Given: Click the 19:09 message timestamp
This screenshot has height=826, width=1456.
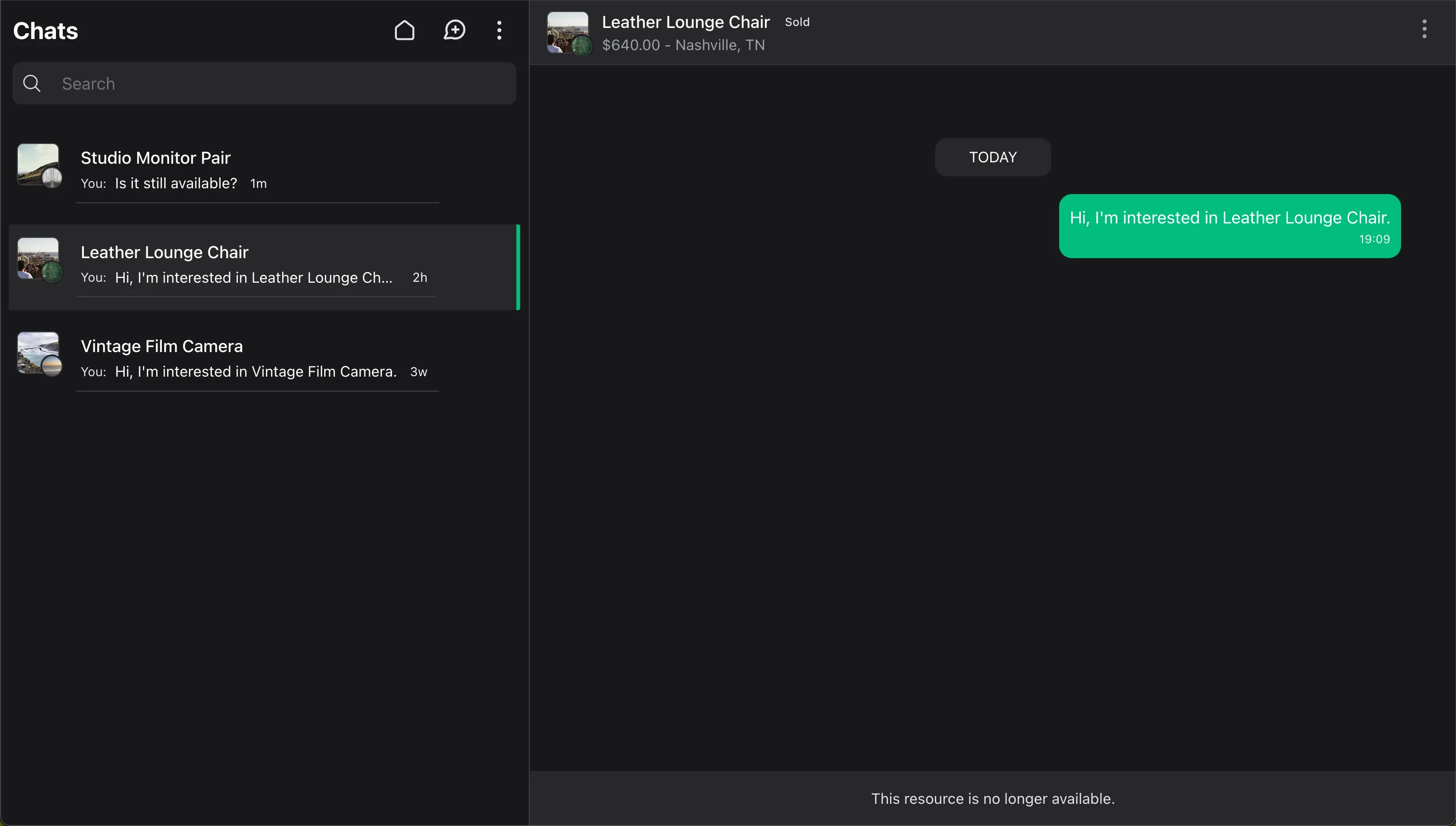Looking at the screenshot, I should click(x=1374, y=239).
